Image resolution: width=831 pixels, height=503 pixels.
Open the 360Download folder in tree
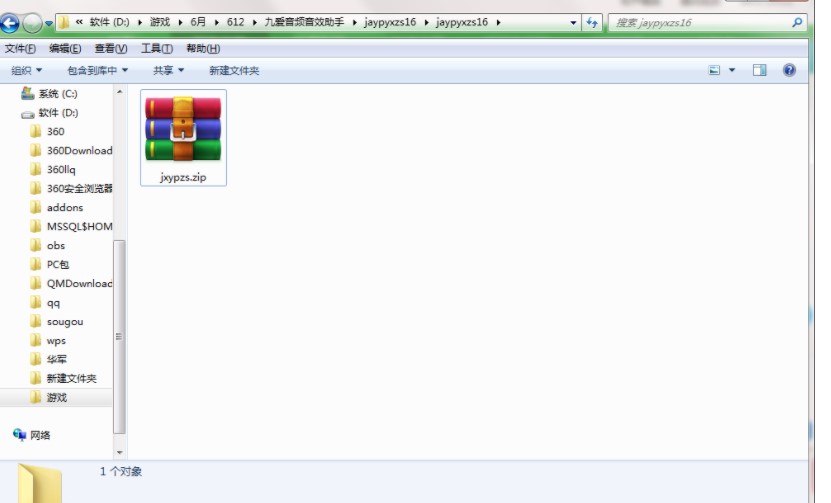[71, 151]
